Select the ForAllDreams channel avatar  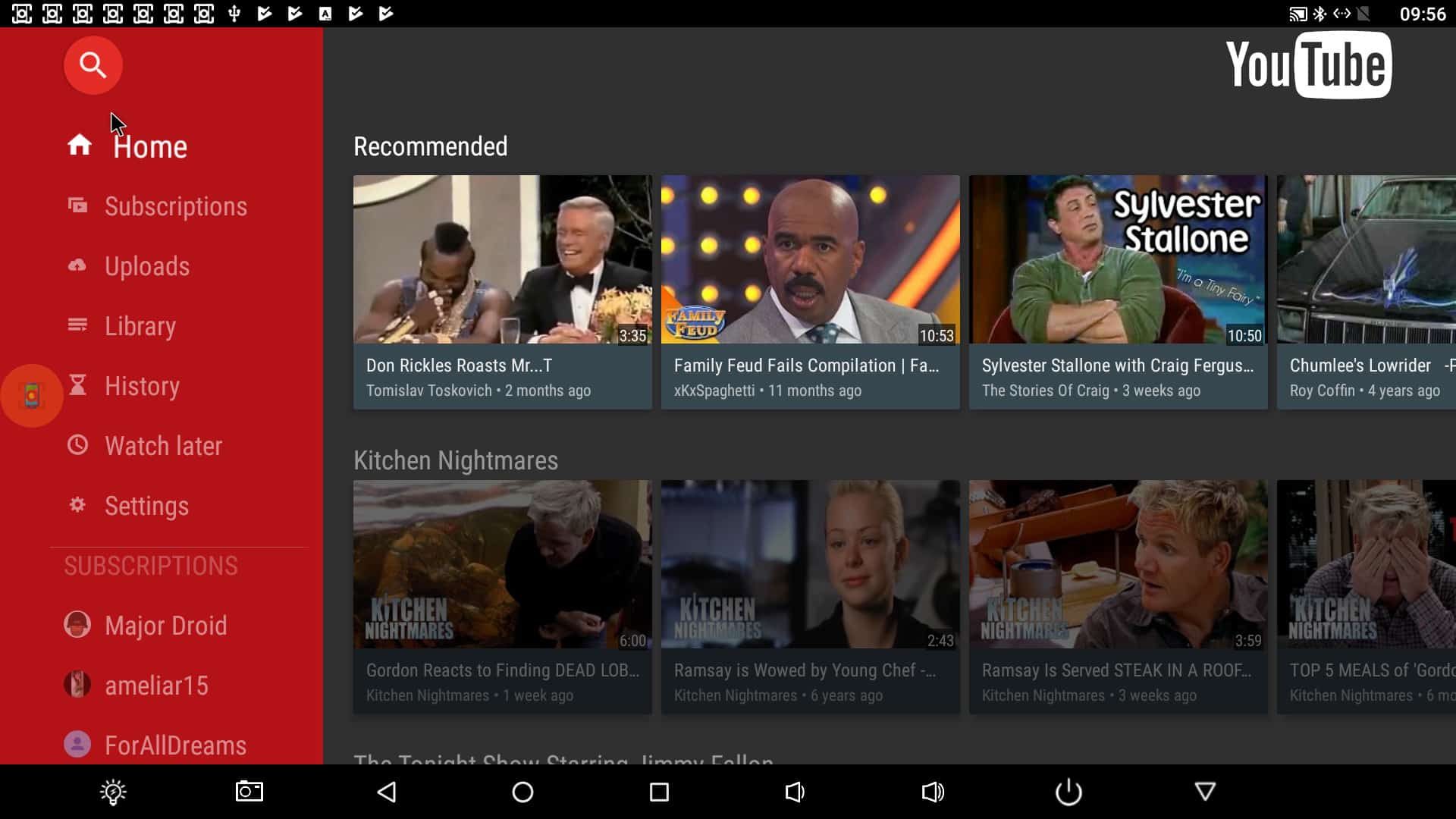click(77, 745)
